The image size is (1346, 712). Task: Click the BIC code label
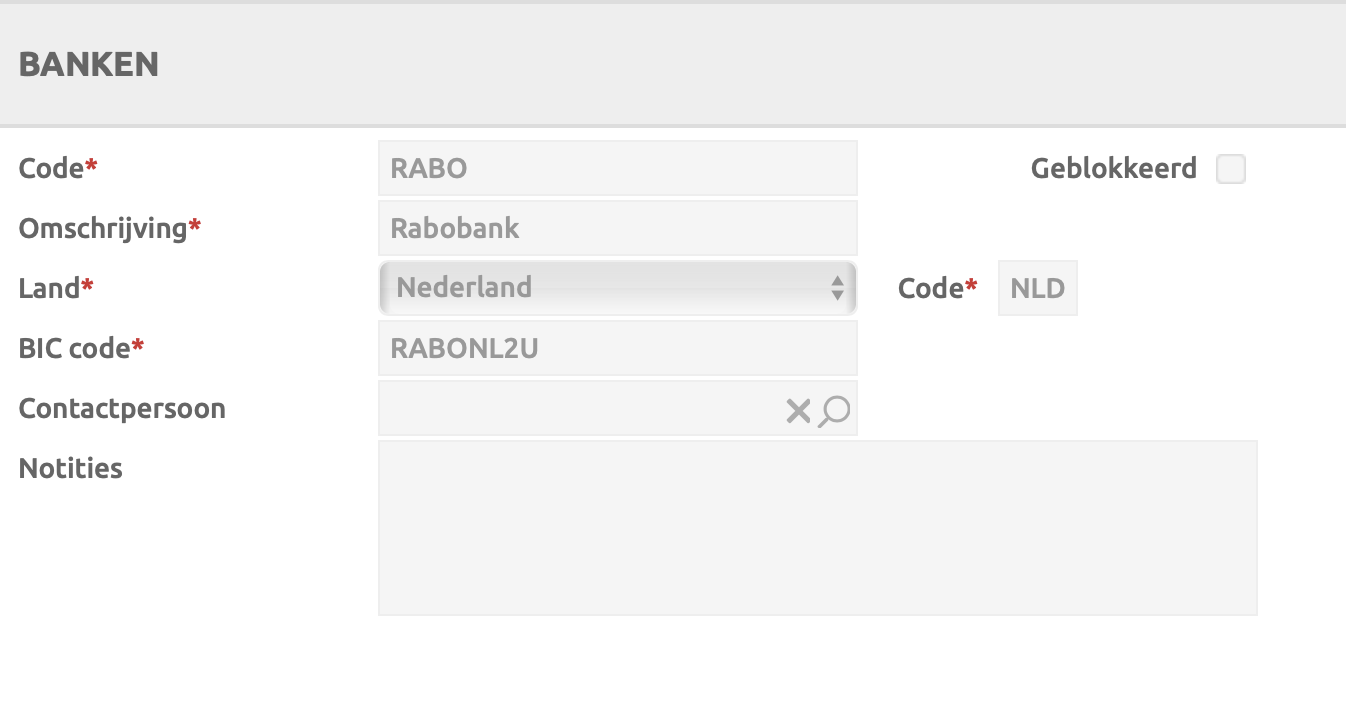[75, 348]
